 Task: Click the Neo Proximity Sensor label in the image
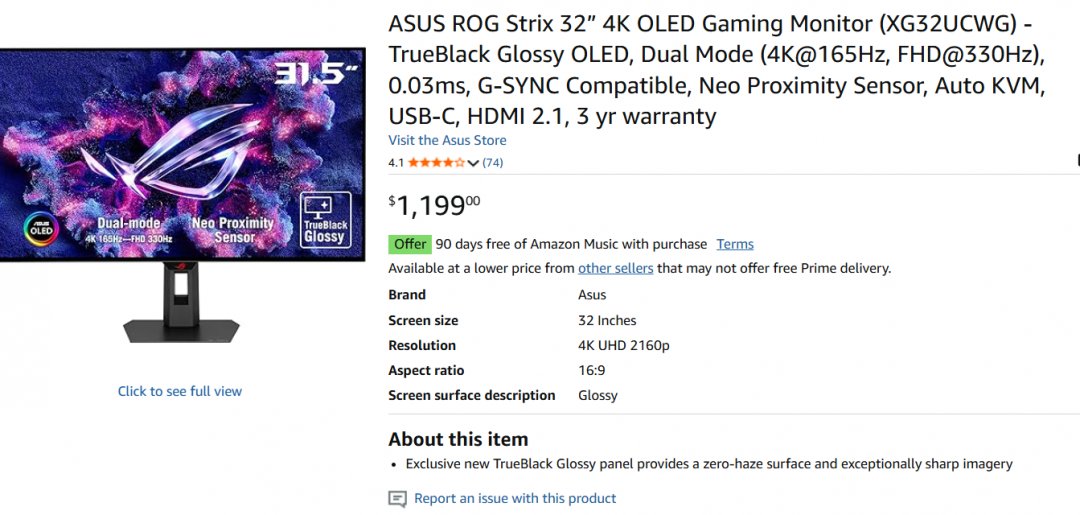point(233,230)
